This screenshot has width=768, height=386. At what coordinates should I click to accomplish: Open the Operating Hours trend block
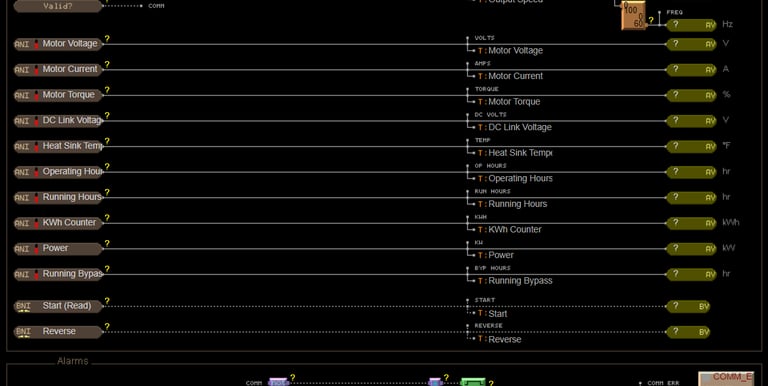click(x=515, y=178)
